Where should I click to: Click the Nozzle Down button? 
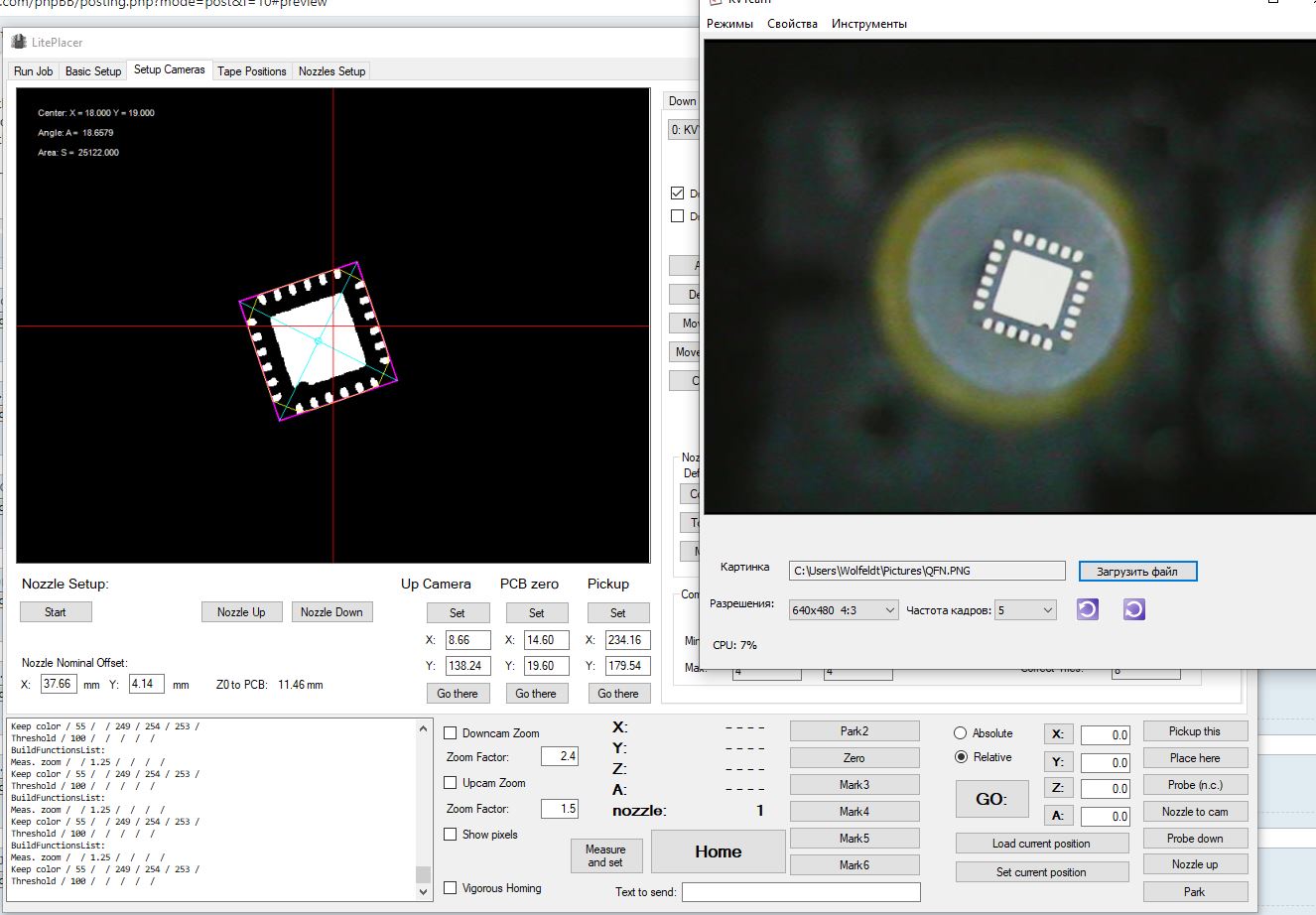pyautogui.click(x=331, y=612)
